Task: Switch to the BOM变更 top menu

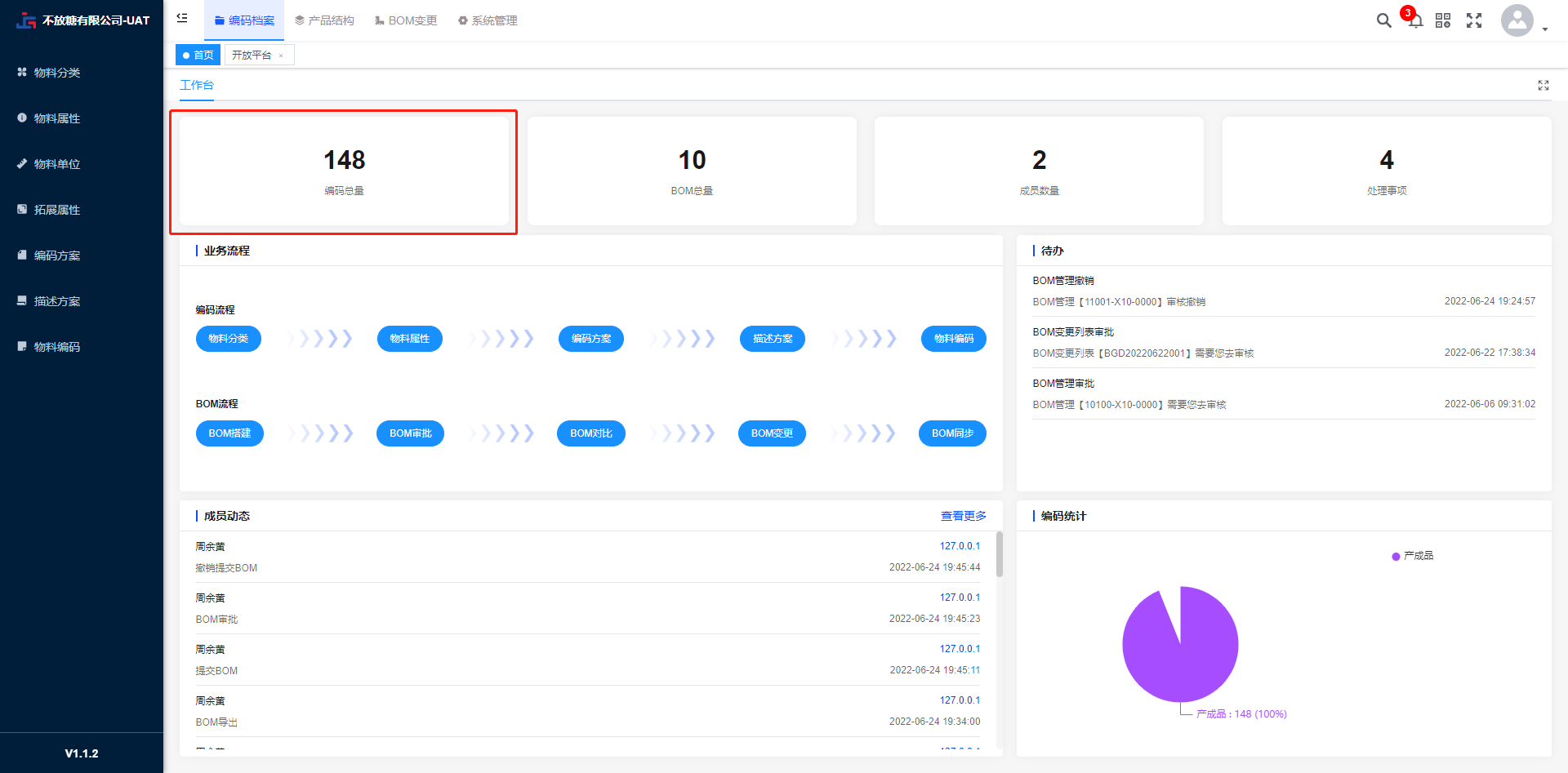Action: pyautogui.click(x=406, y=20)
